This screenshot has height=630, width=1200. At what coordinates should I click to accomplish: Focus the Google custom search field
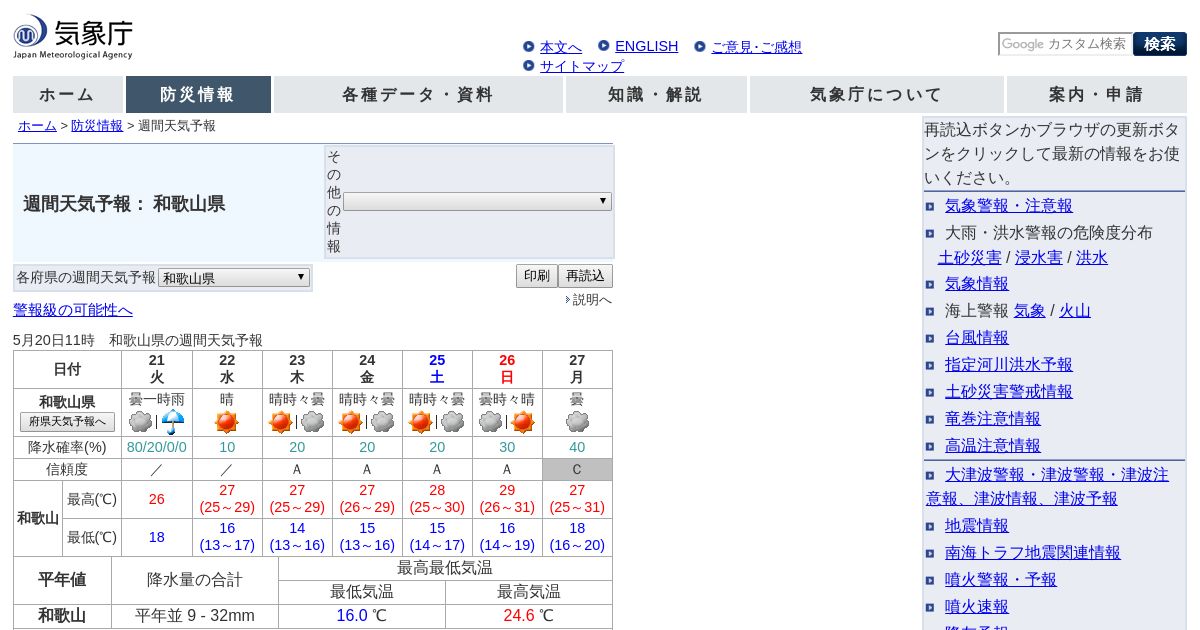[x=1065, y=44]
